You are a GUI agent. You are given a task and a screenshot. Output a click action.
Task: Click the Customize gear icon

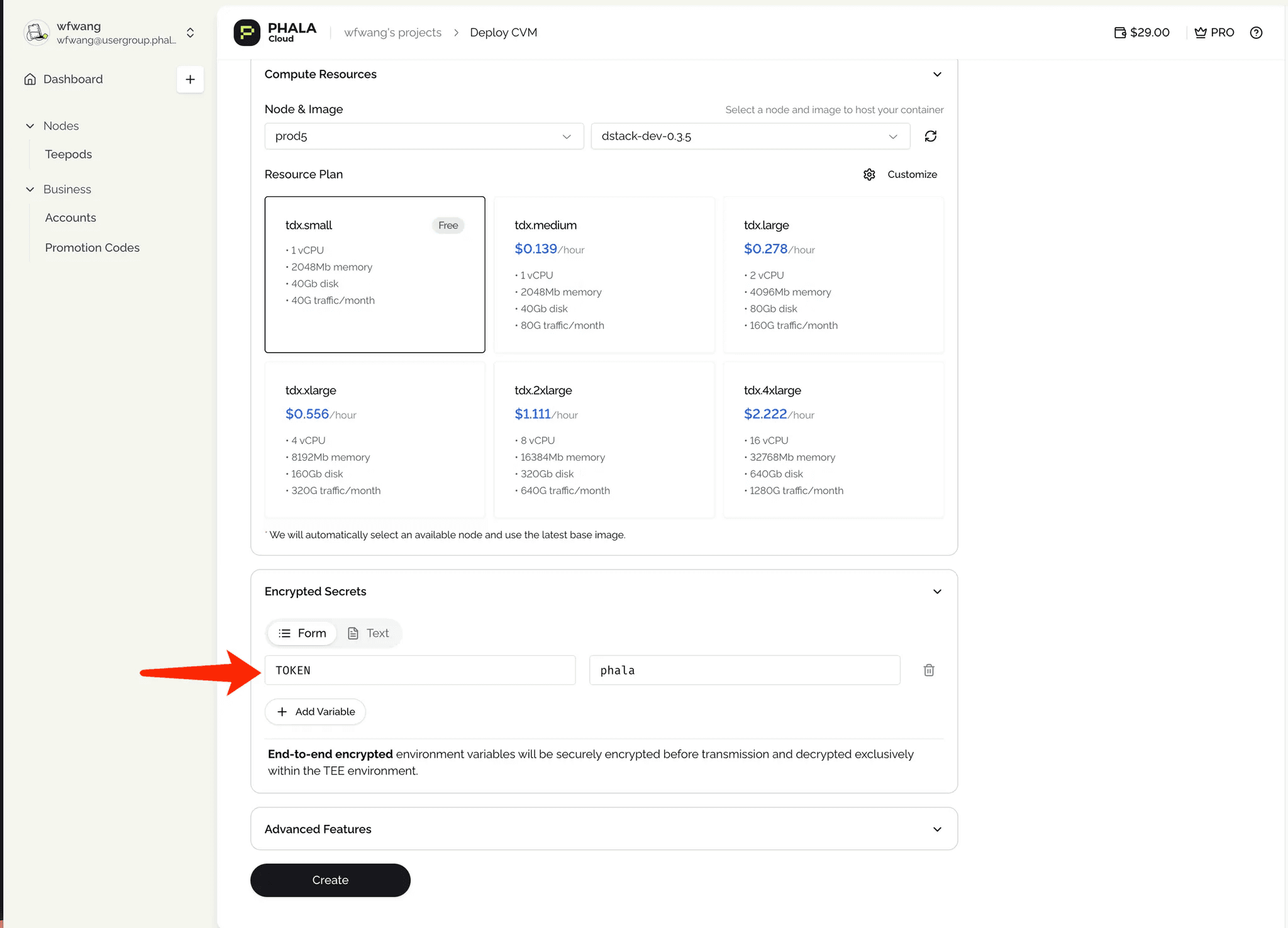click(x=869, y=175)
